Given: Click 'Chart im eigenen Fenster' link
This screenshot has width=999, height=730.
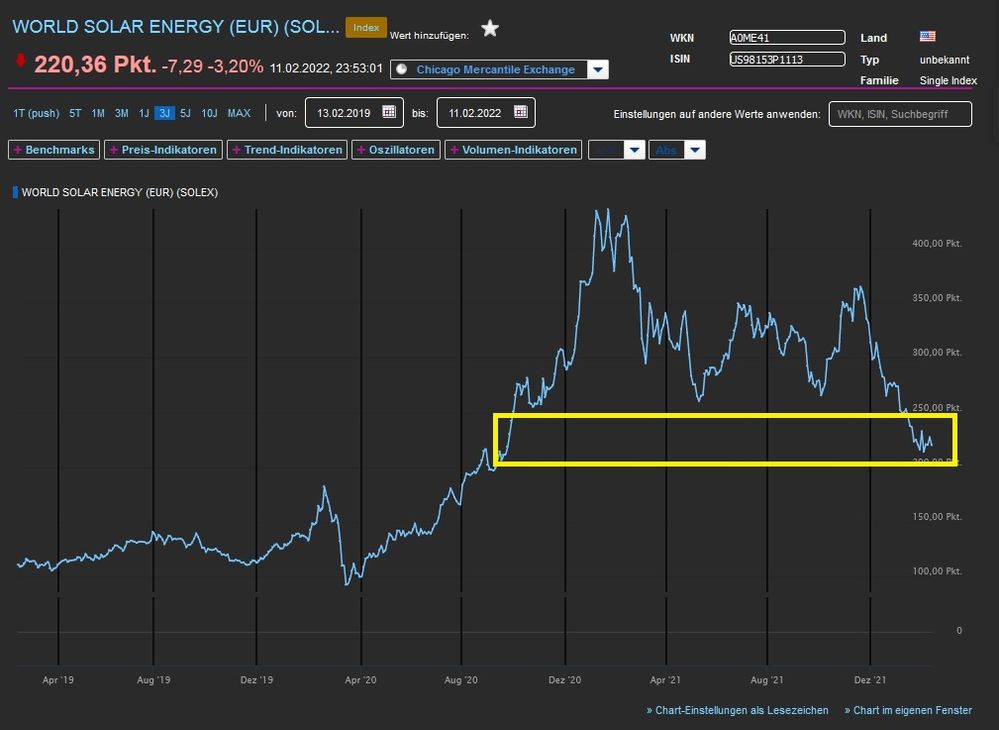Looking at the screenshot, I should 908,710.
